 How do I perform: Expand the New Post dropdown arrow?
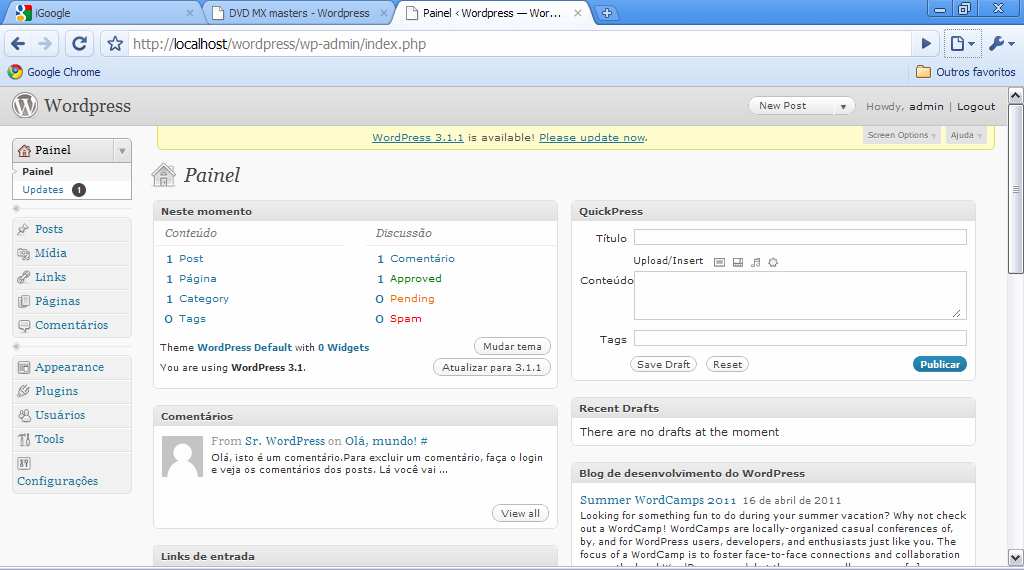843,106
